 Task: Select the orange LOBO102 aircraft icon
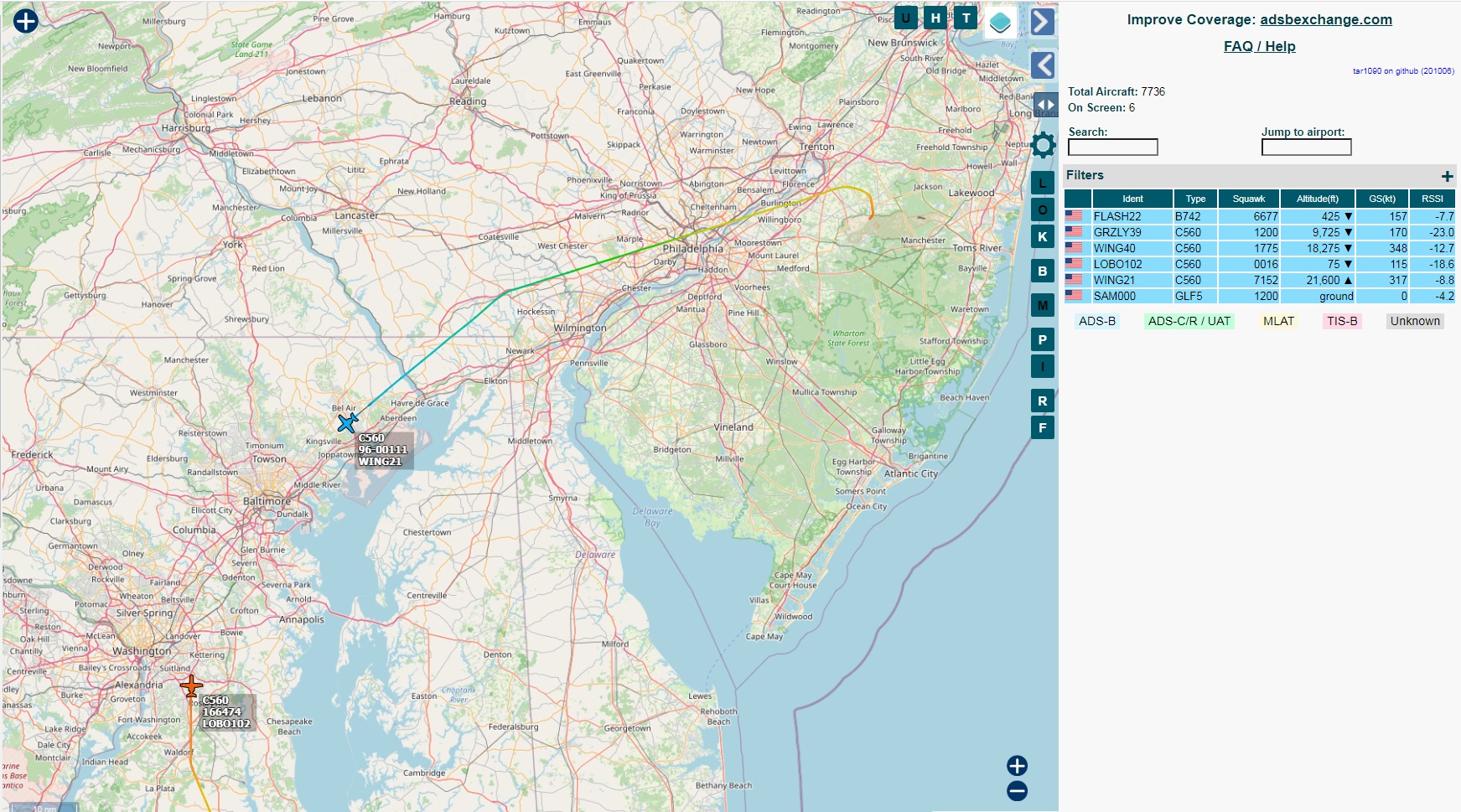(191, 686)
